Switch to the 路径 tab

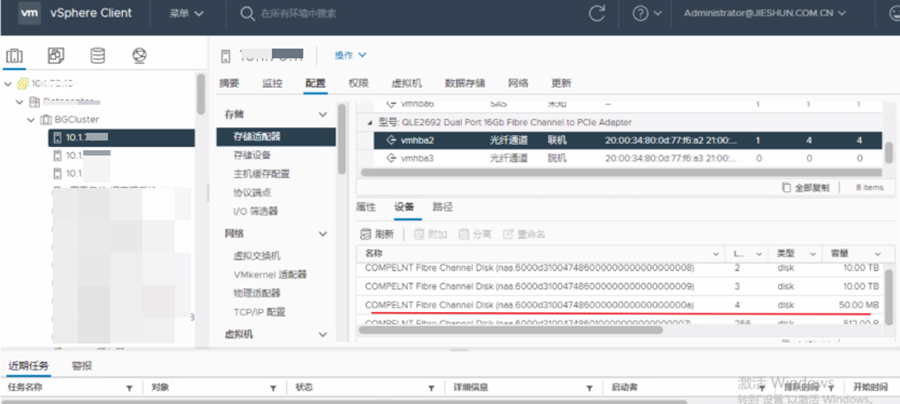[442, 207]
